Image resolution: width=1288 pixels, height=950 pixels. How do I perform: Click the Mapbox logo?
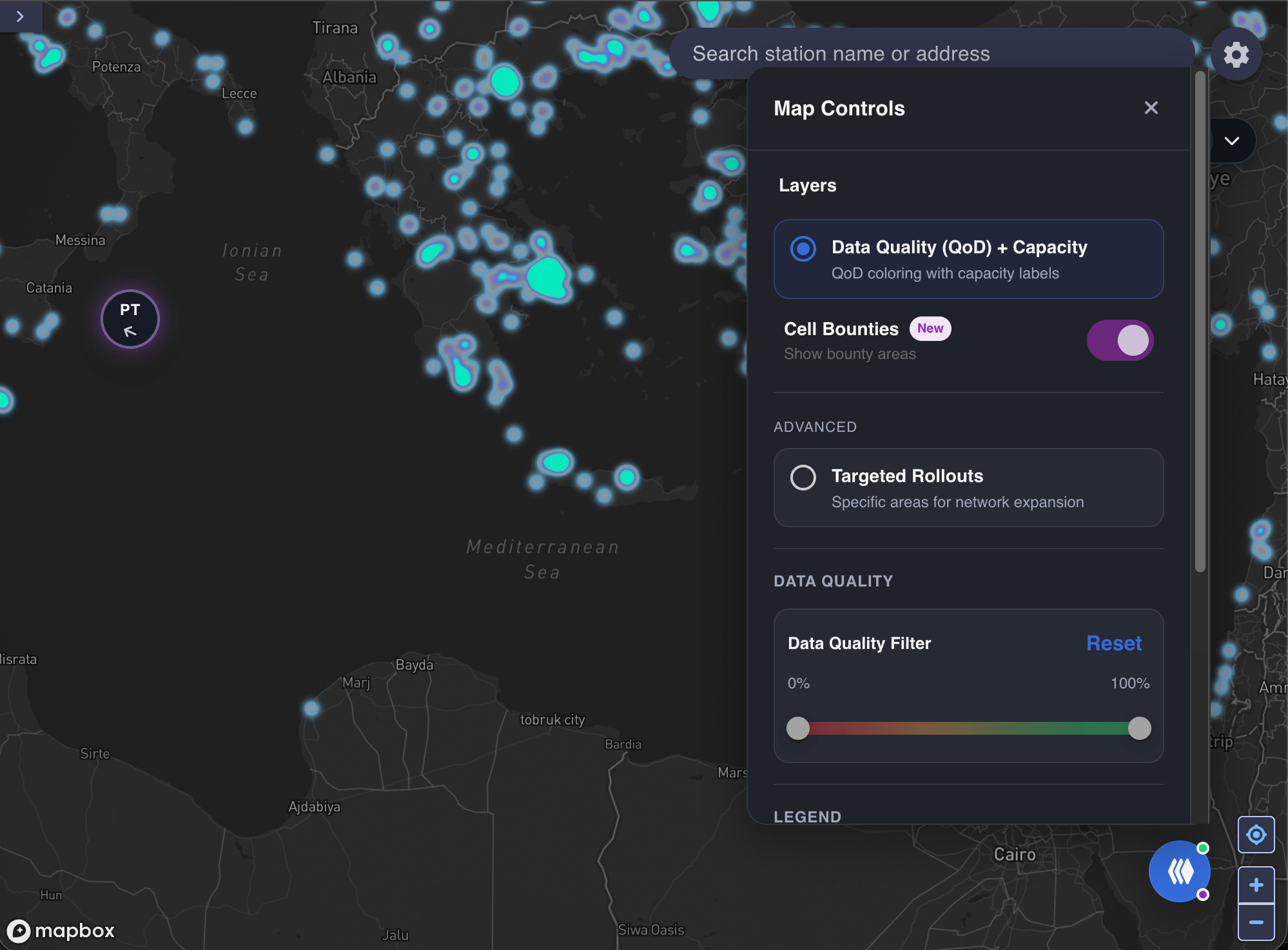tap(61, 931)
